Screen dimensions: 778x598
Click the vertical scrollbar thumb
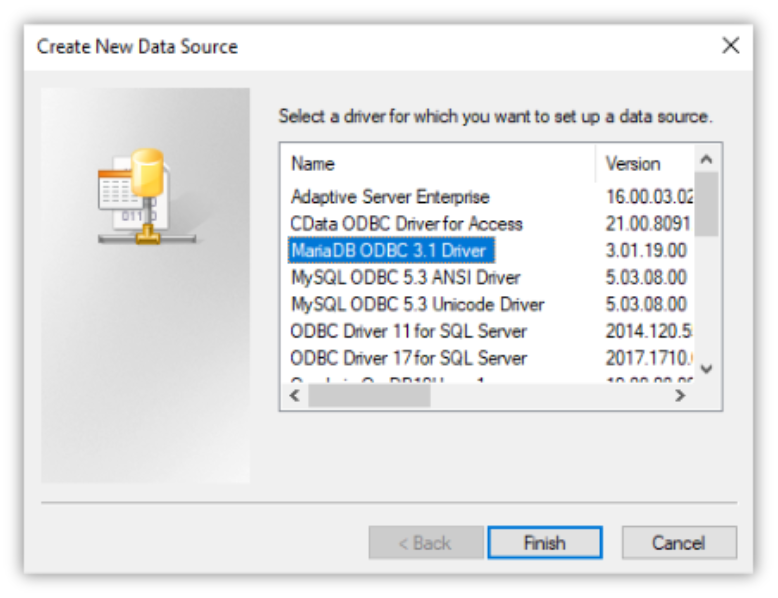706,204
